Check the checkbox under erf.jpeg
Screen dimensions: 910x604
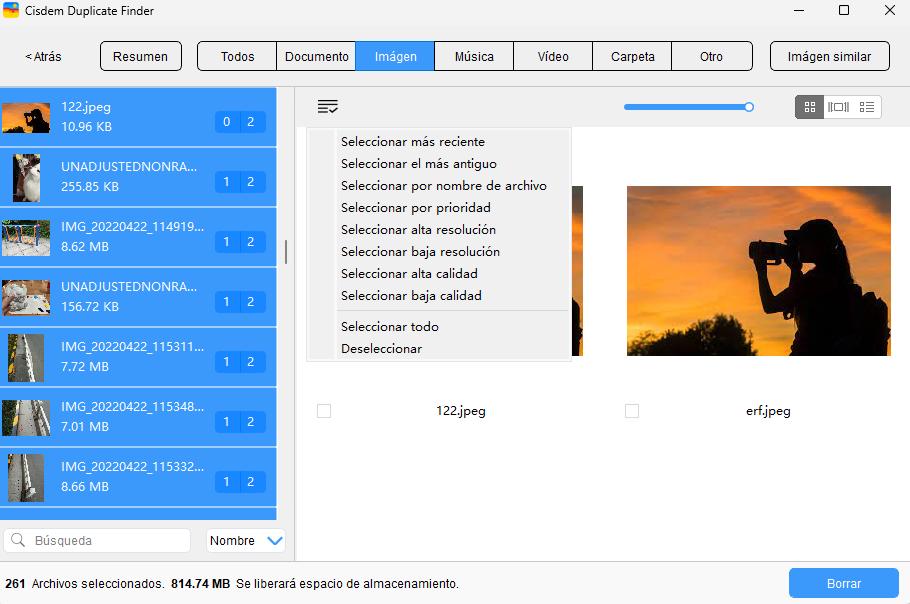click(x=632, y=410)
